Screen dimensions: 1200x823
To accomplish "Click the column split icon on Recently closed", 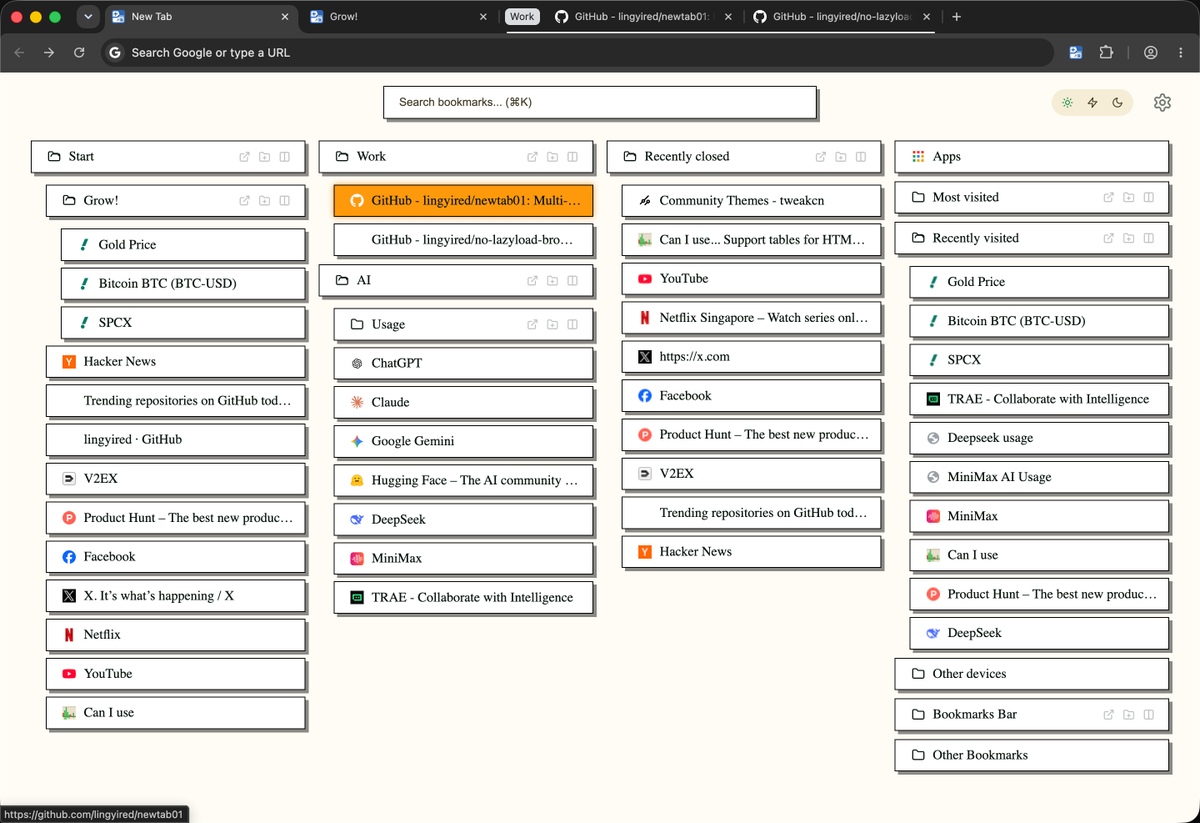I will (x=861, y=157).
